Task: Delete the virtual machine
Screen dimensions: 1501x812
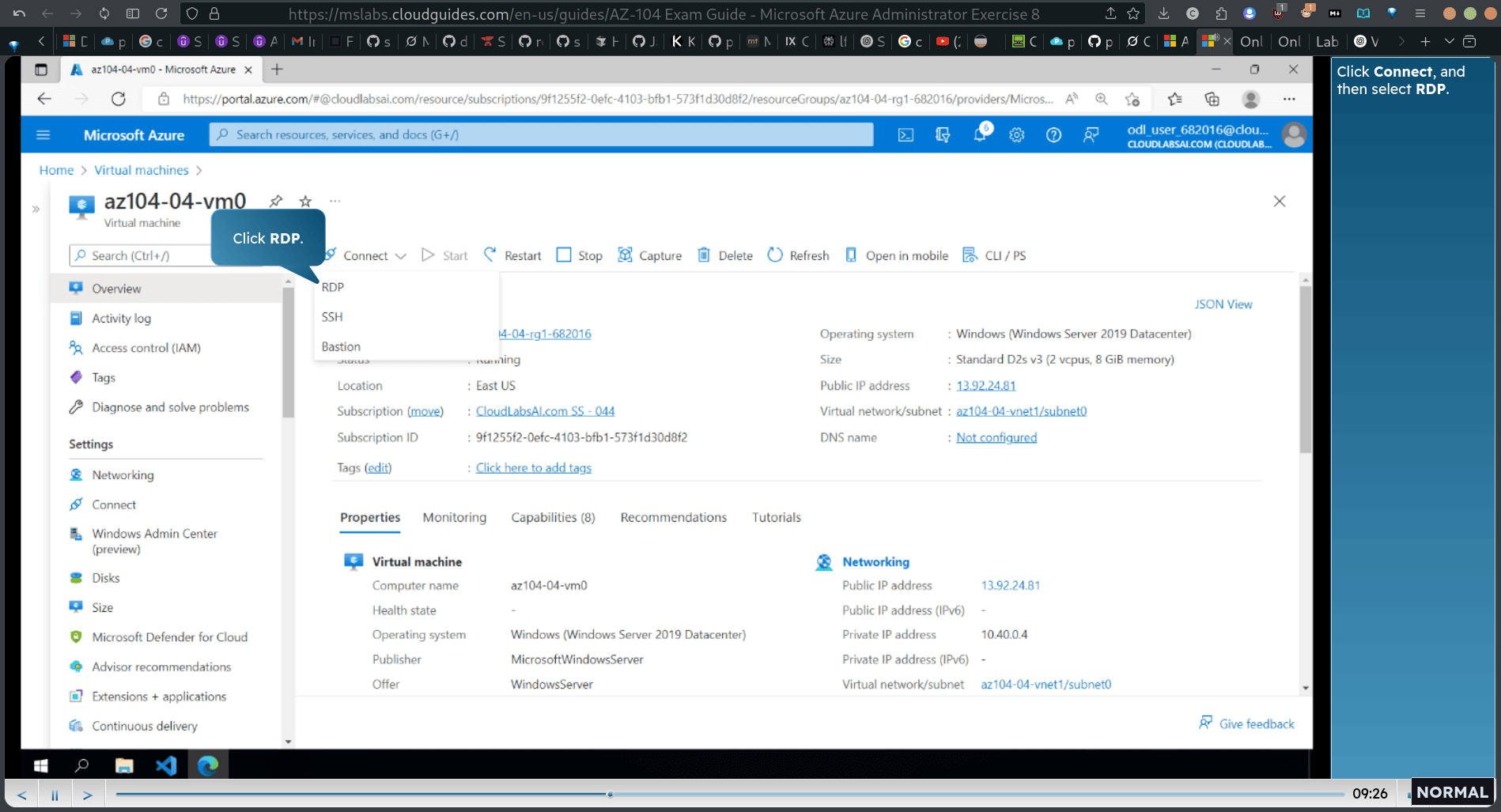Action: [725, 255]
